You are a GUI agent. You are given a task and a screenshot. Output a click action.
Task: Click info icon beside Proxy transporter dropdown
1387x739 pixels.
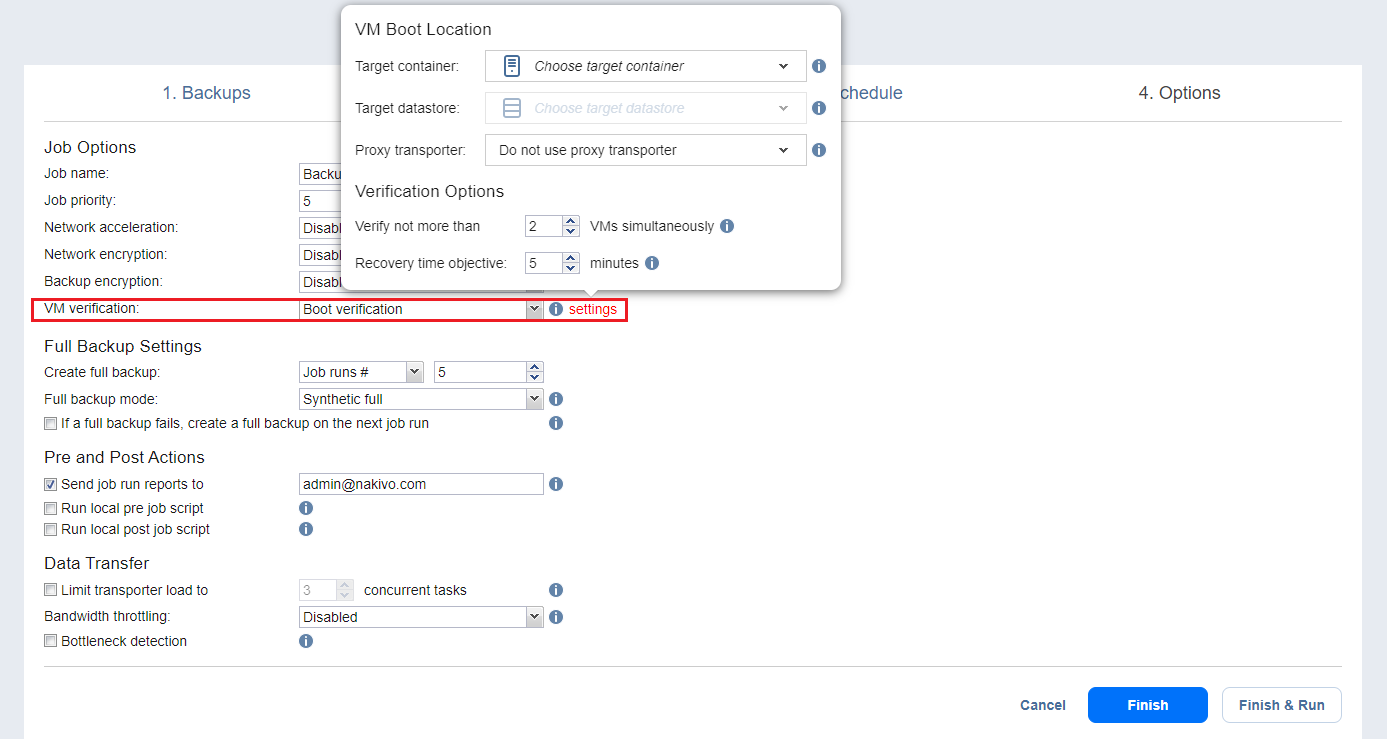click(818, 150)
